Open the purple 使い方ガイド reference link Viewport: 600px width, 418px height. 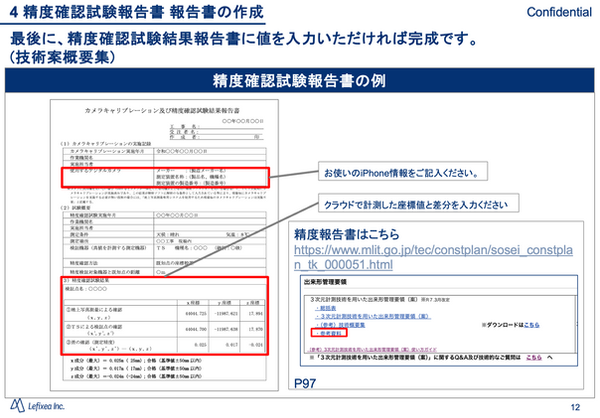tap(373, 349)
